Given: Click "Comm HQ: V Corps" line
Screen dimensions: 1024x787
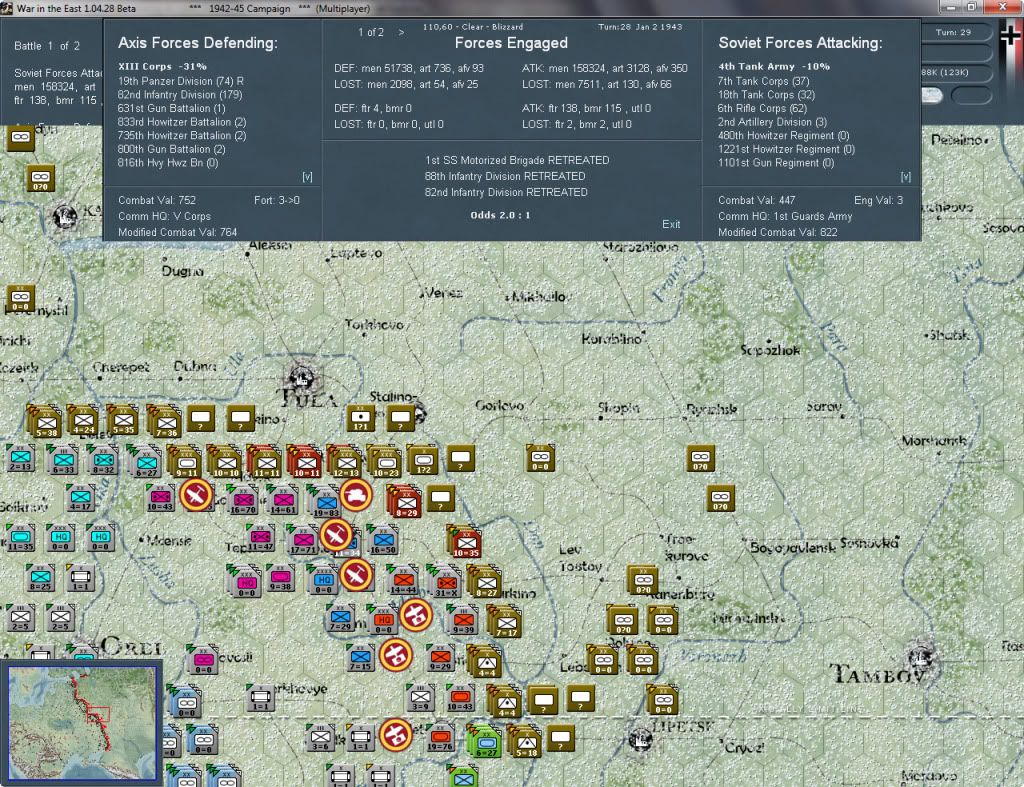Looking at the screenshot, I should tap(165, 216).
